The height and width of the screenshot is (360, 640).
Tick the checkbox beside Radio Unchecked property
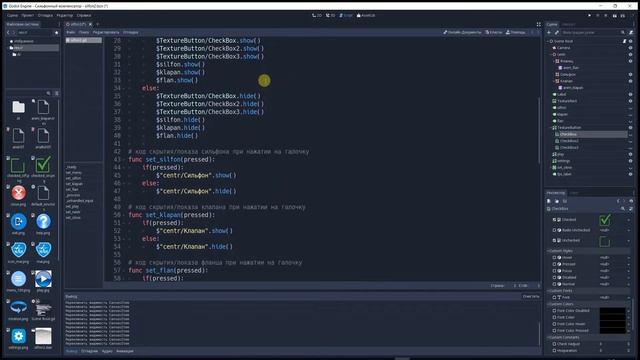point(554,230)
